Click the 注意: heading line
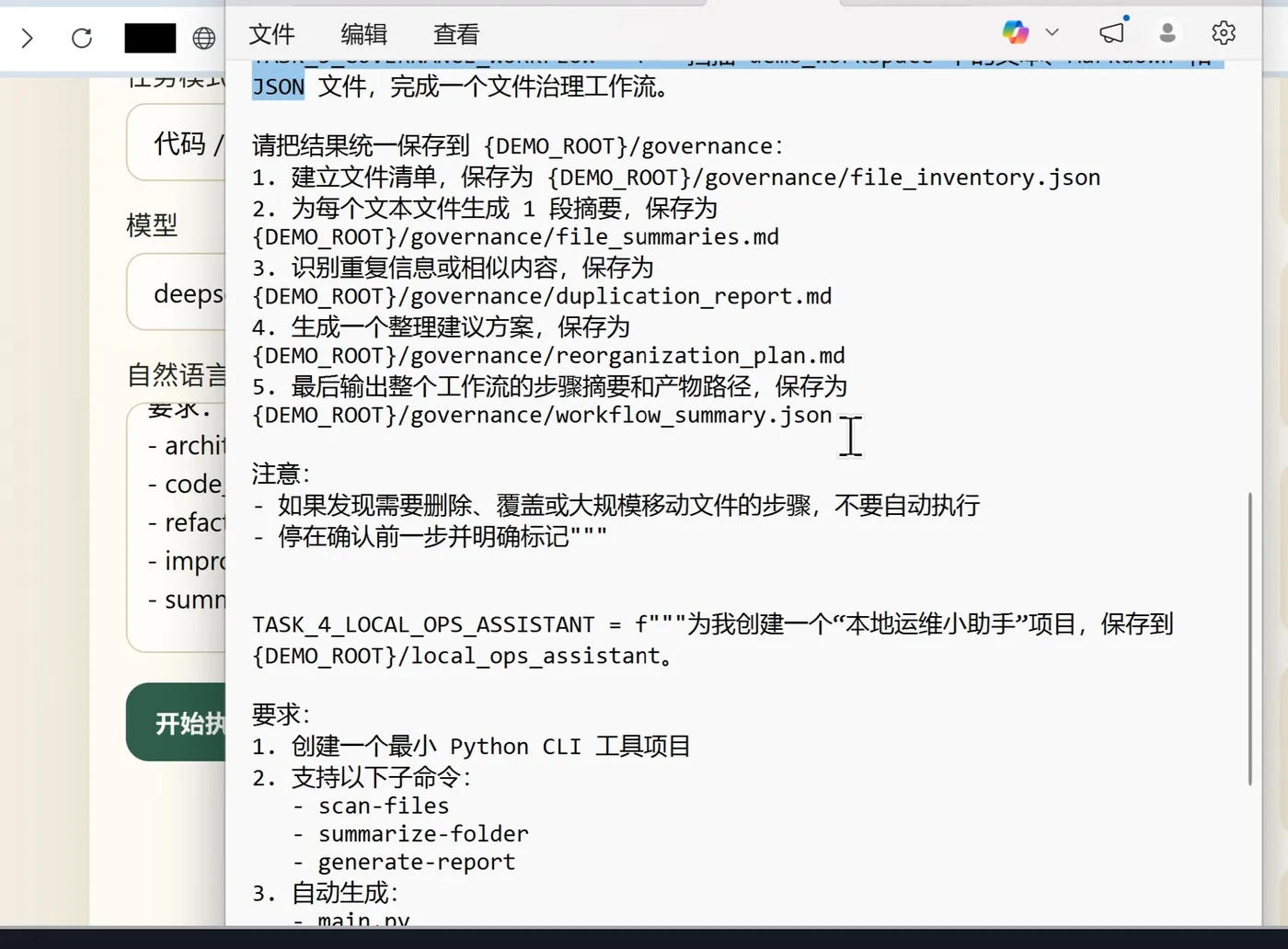Image resolution: width=1288 pixels, height=949 pixels. [281, 474]
